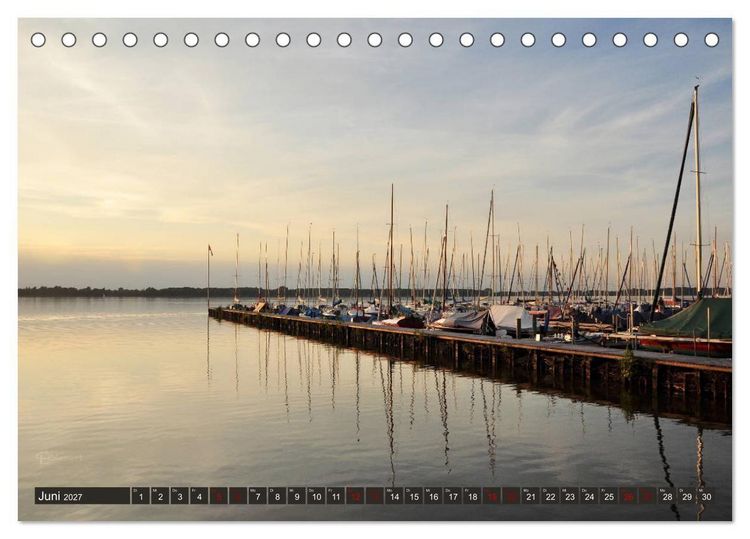This screenshot has width=750, height=539.
Task: Click the leftmost binding hole
Action: point(38,40)
